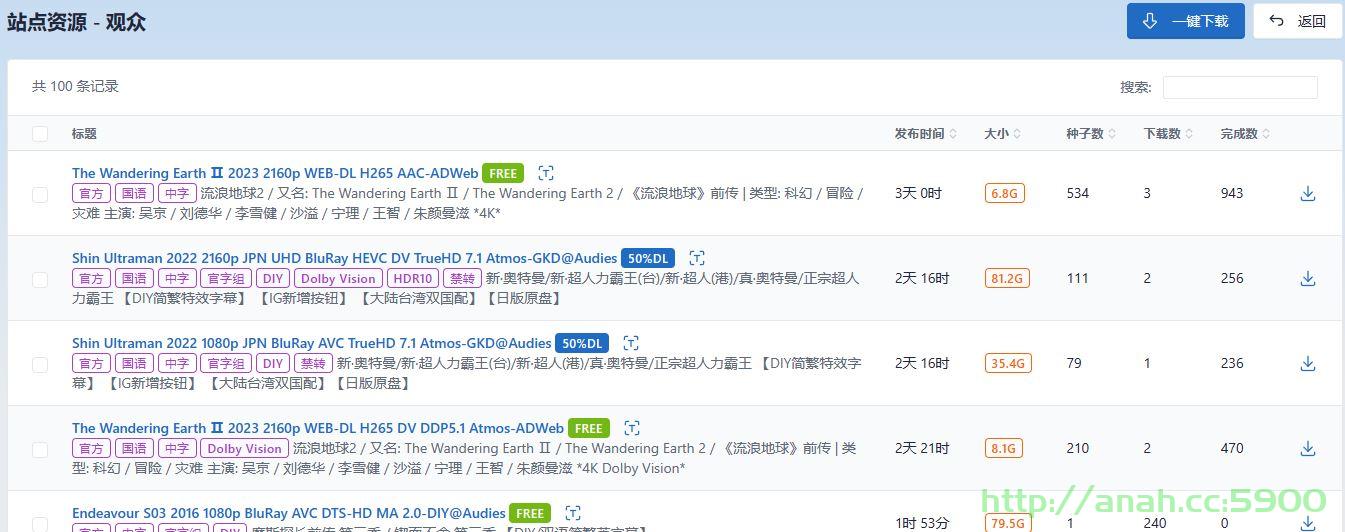Click recognize icon beside Wandering Earth DV FREE
The image size is (1345, 532).
631,428
